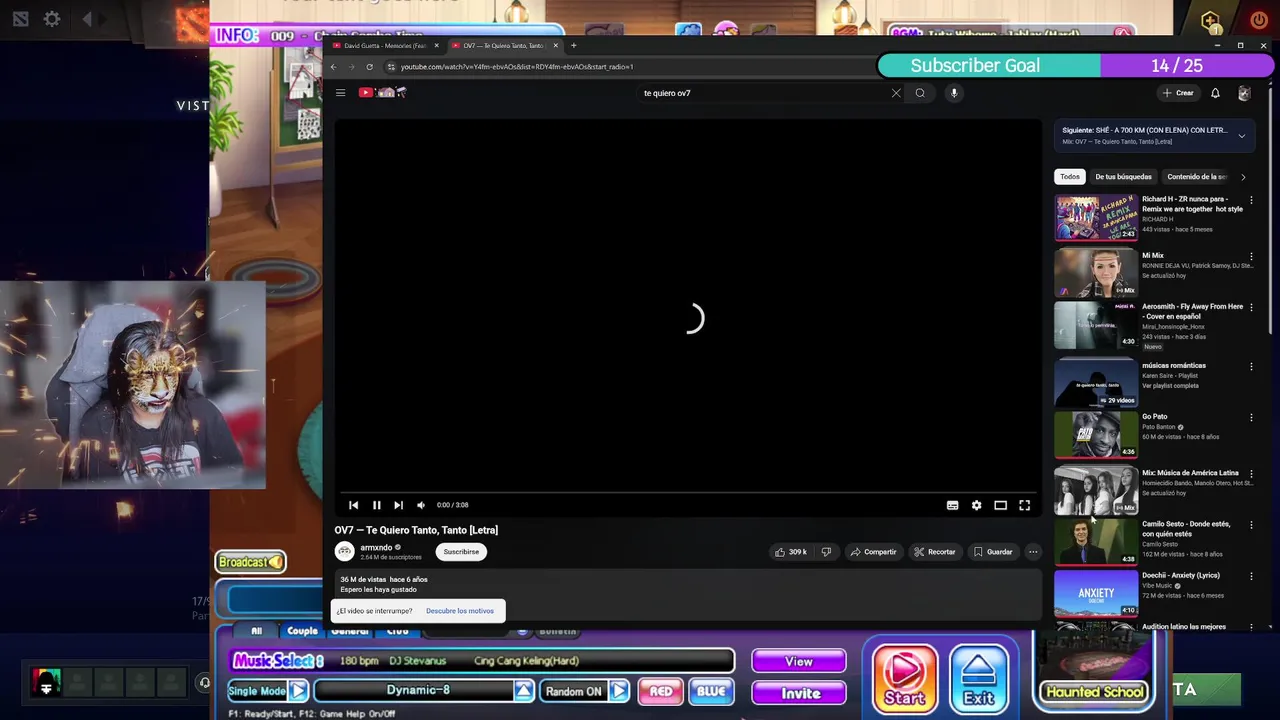Open the armxndo channel avatar
Image resolution: width=1280 pixels, height=720 pixels.
[x=345, y=551]
